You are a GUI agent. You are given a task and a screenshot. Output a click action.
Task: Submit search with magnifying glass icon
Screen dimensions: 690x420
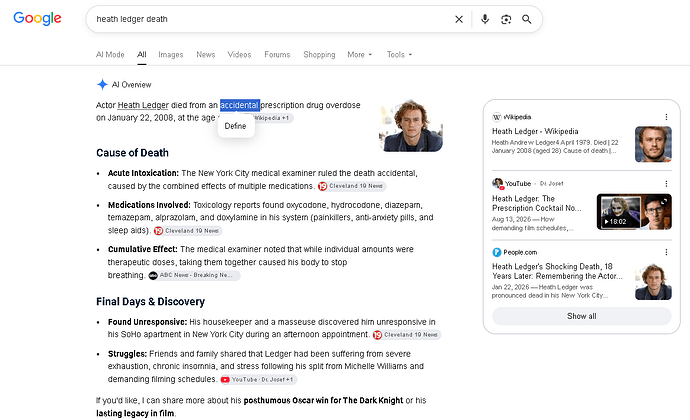coord(527,19)
